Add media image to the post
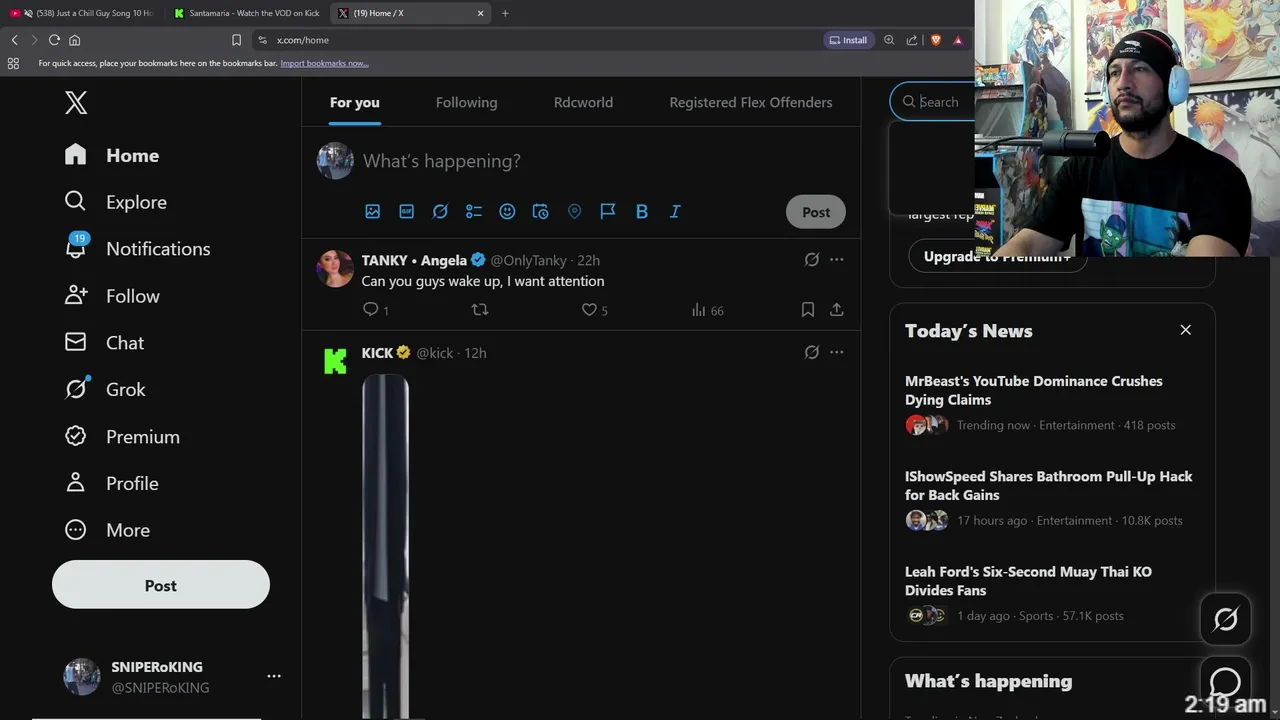Viewport: 1280px width, 720px height. click(373, 211)
